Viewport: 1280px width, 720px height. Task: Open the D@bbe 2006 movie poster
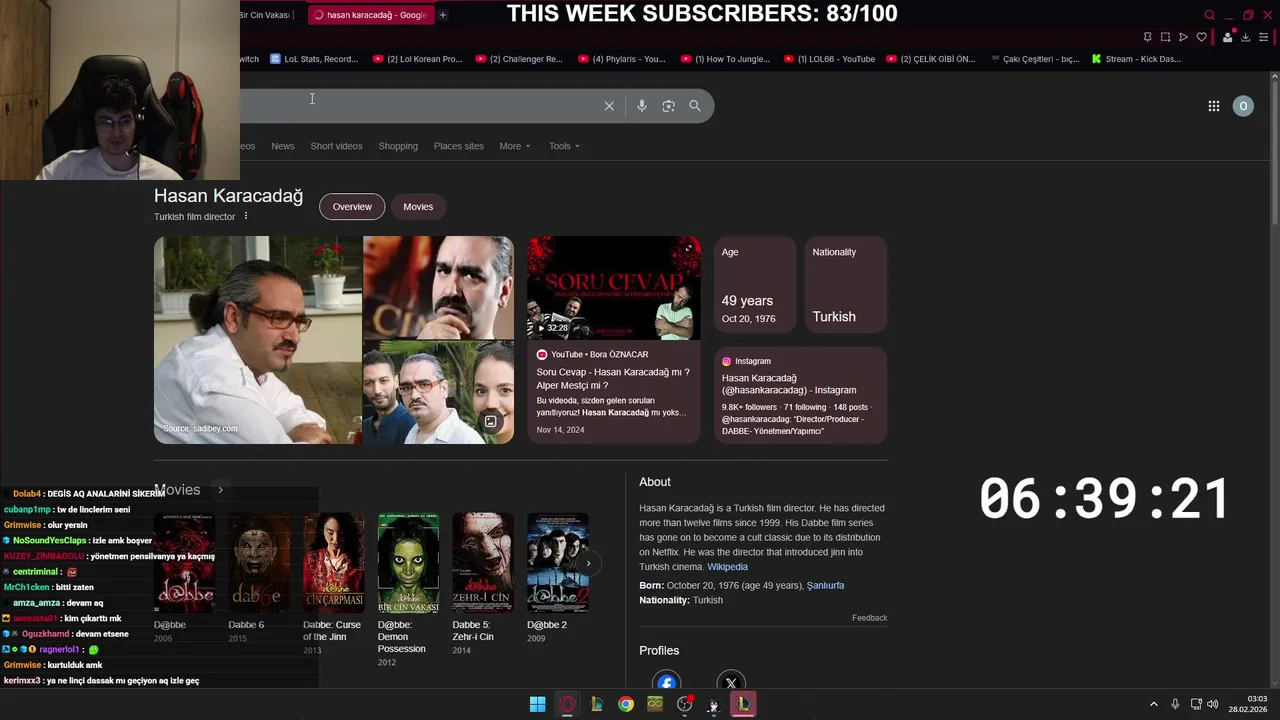click(x=184, y=563)
